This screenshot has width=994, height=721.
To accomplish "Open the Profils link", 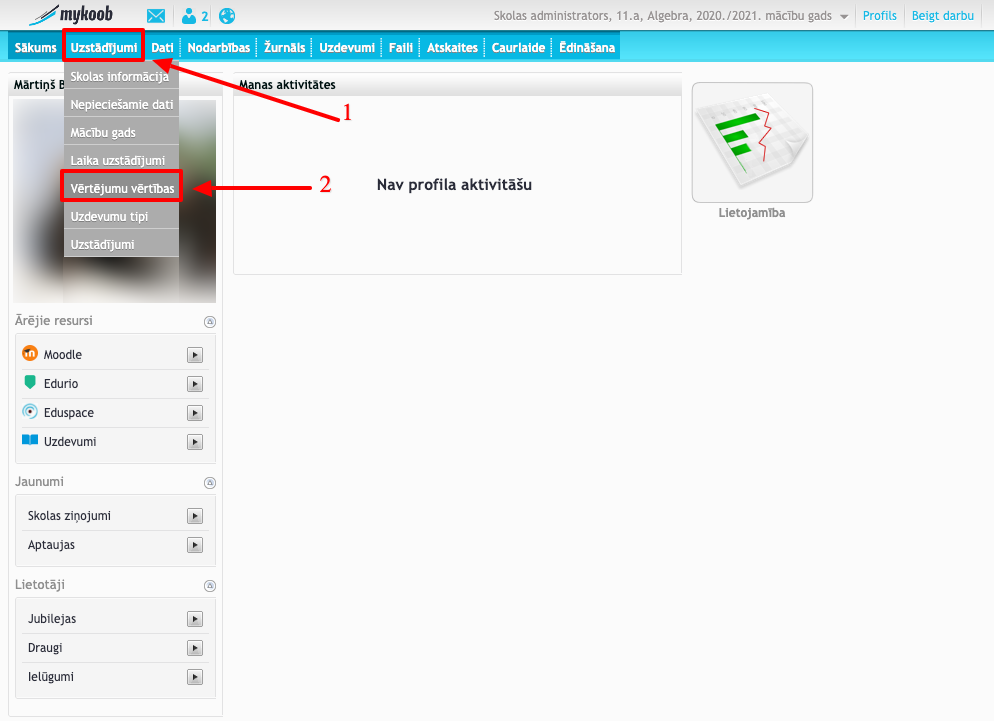I will (879, 16).
